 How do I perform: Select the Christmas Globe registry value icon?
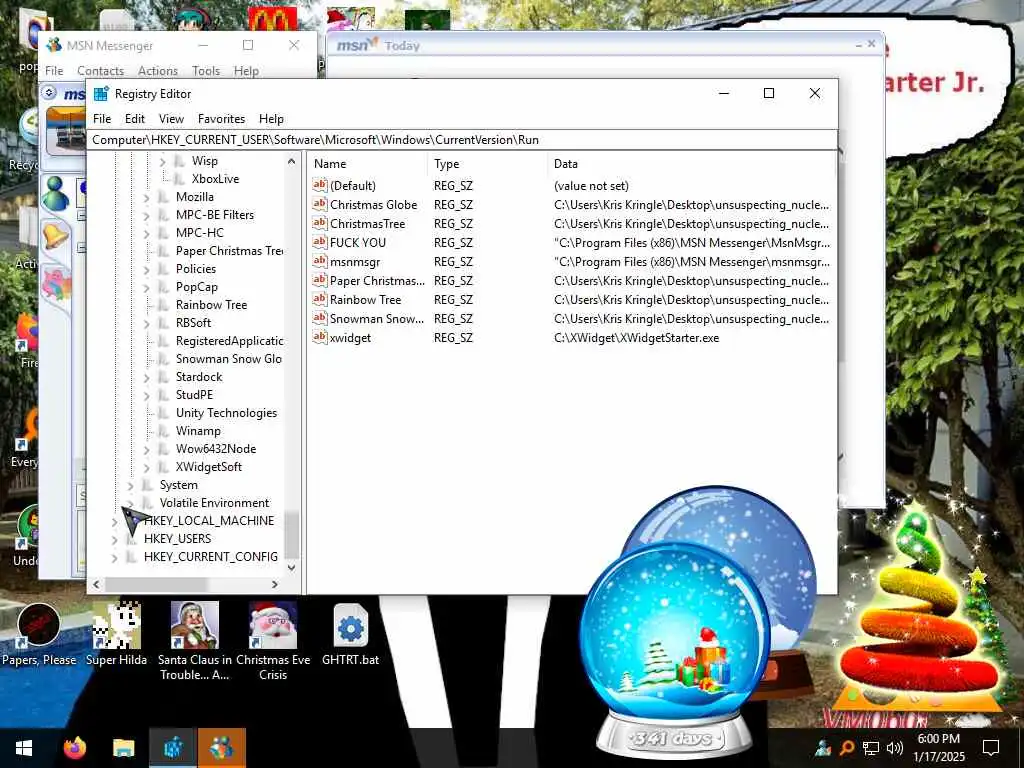319,204
